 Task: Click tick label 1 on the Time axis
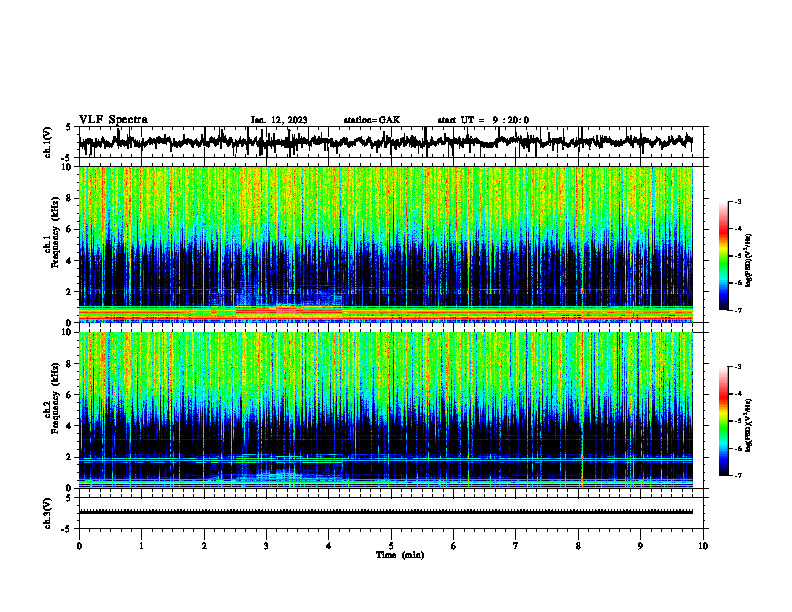click(141, 546)
